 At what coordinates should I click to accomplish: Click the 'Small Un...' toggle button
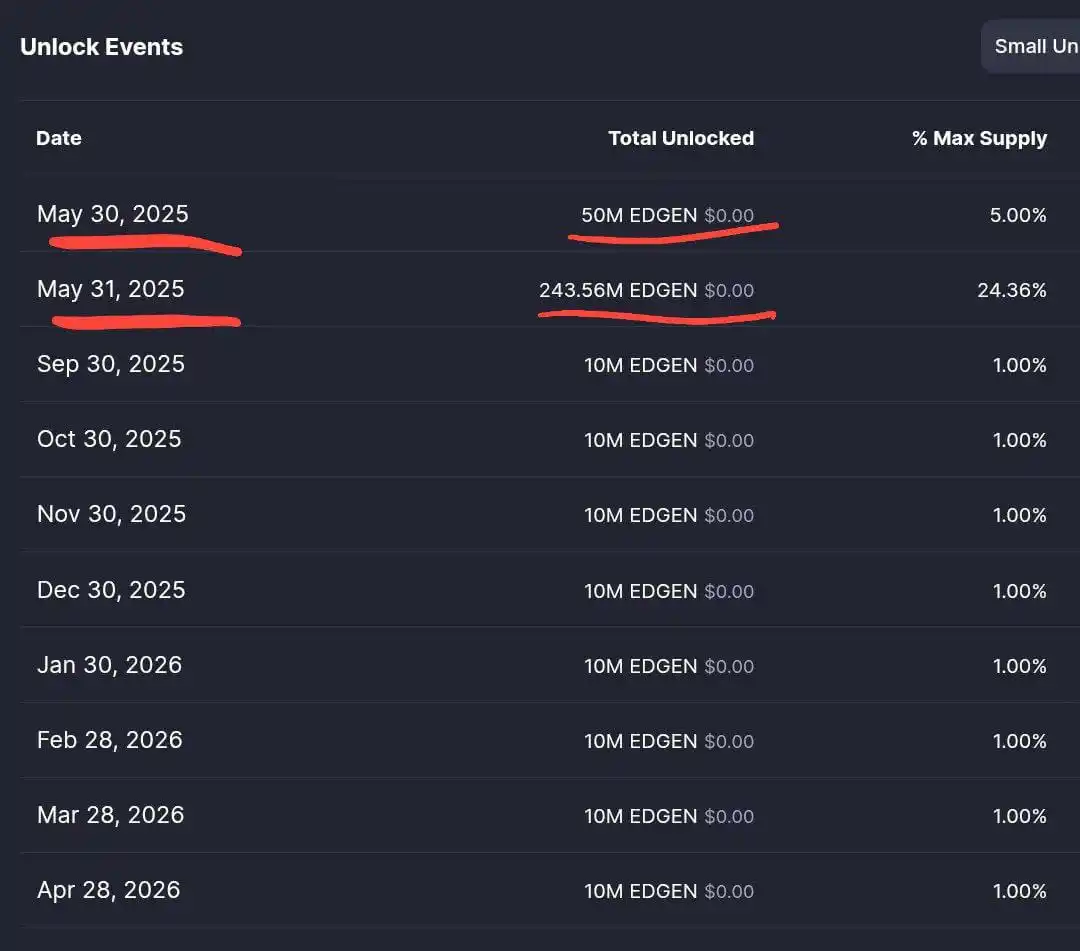(x=1034, y=47)
